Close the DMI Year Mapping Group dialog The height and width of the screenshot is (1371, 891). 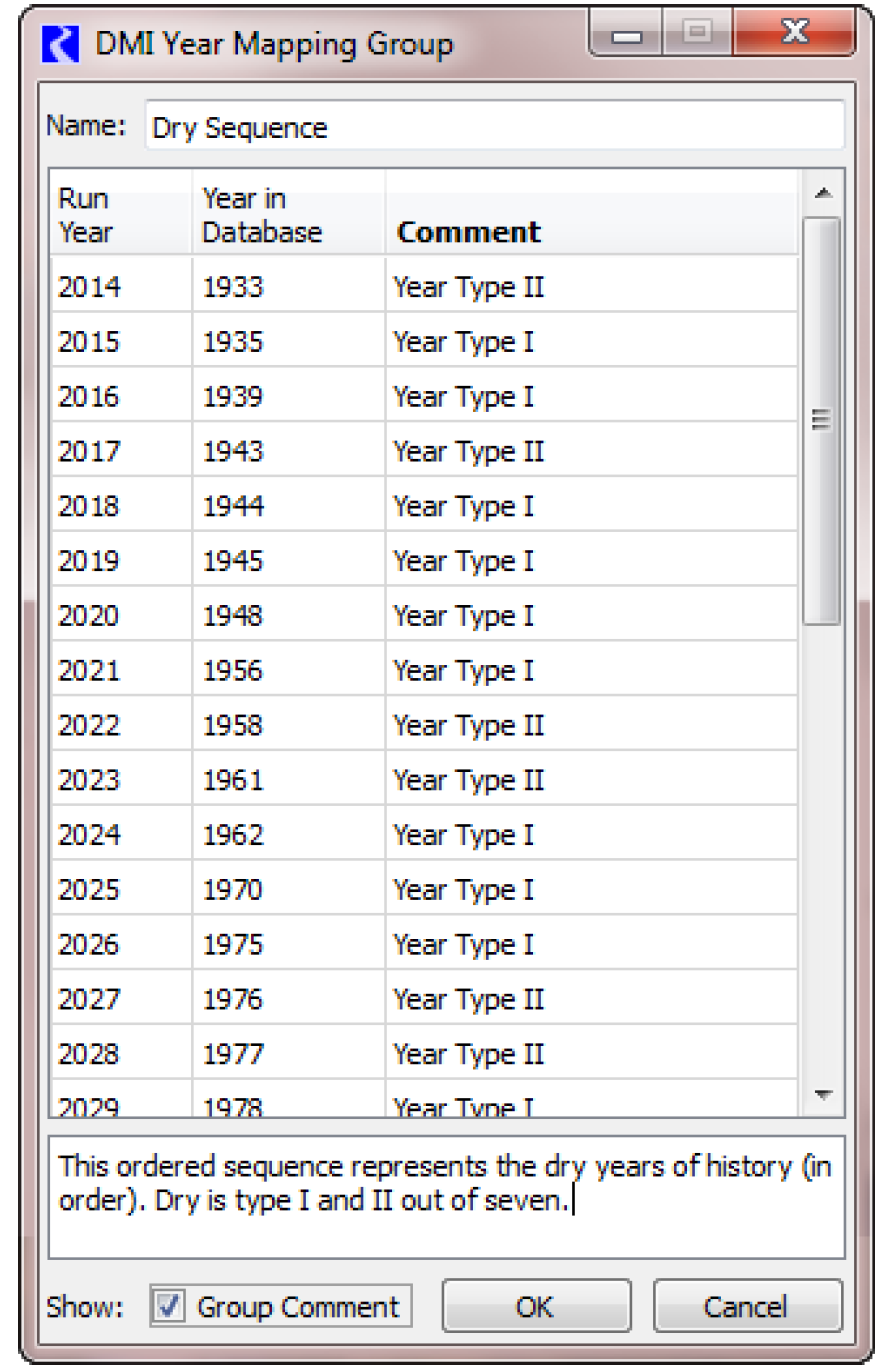(x=794, y=35)
